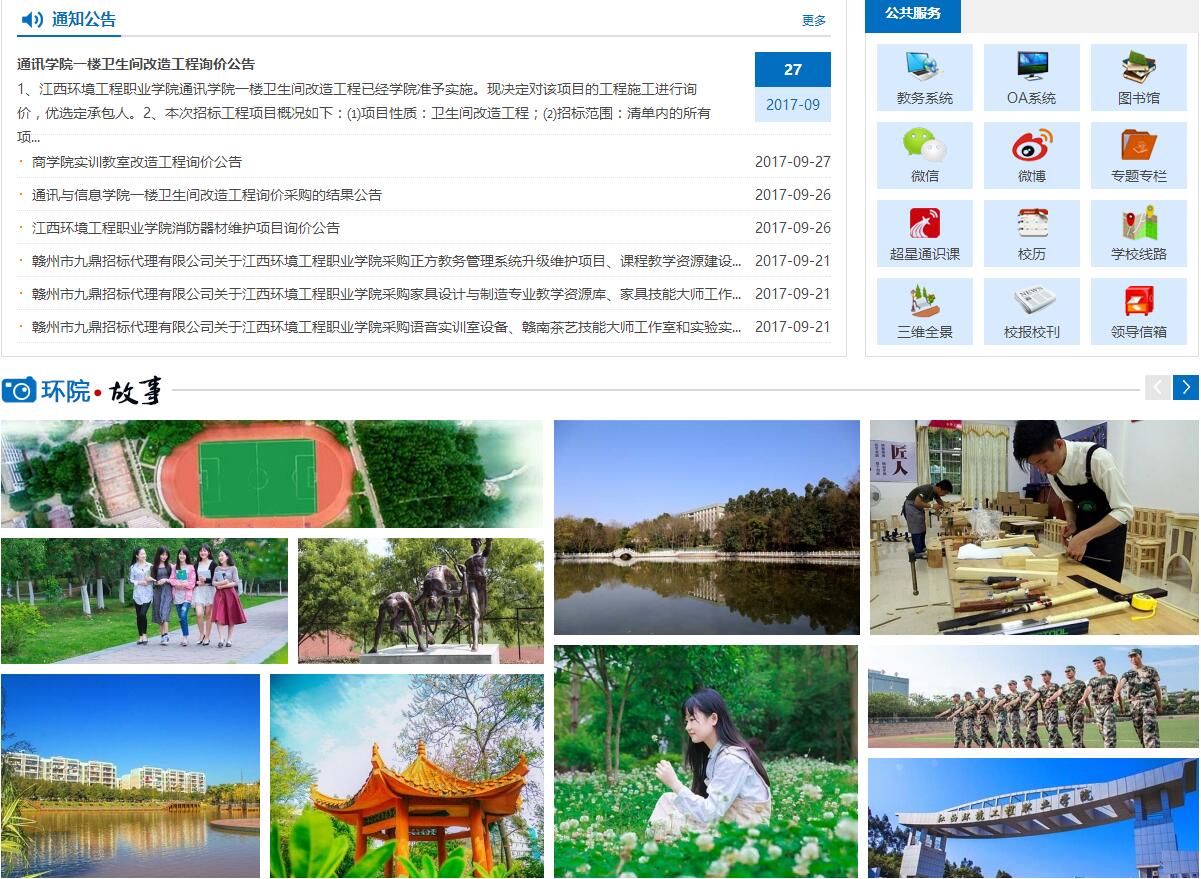Click the OA系统 monitor icon
Viewport: 1201px width, 879px height.
(x=1031, y=68)
